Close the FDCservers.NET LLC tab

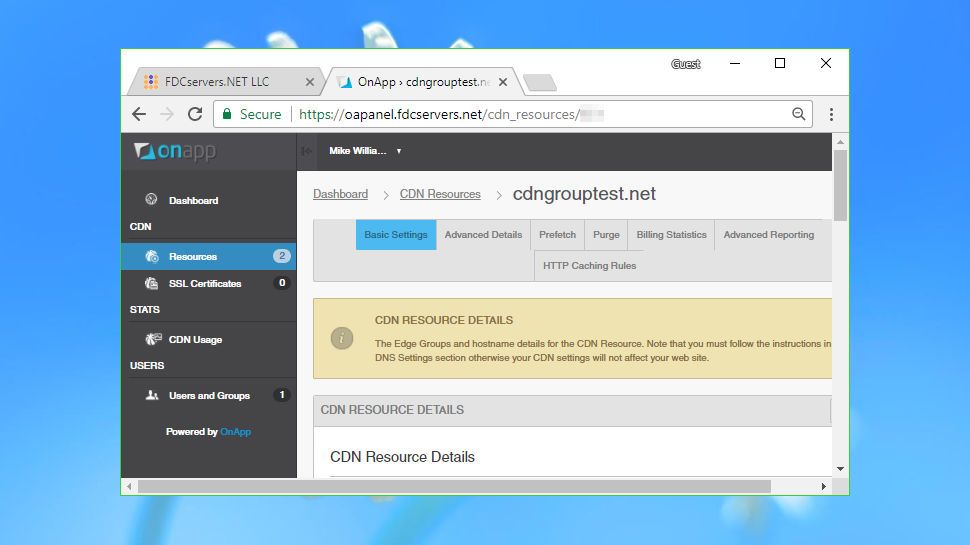309,82
